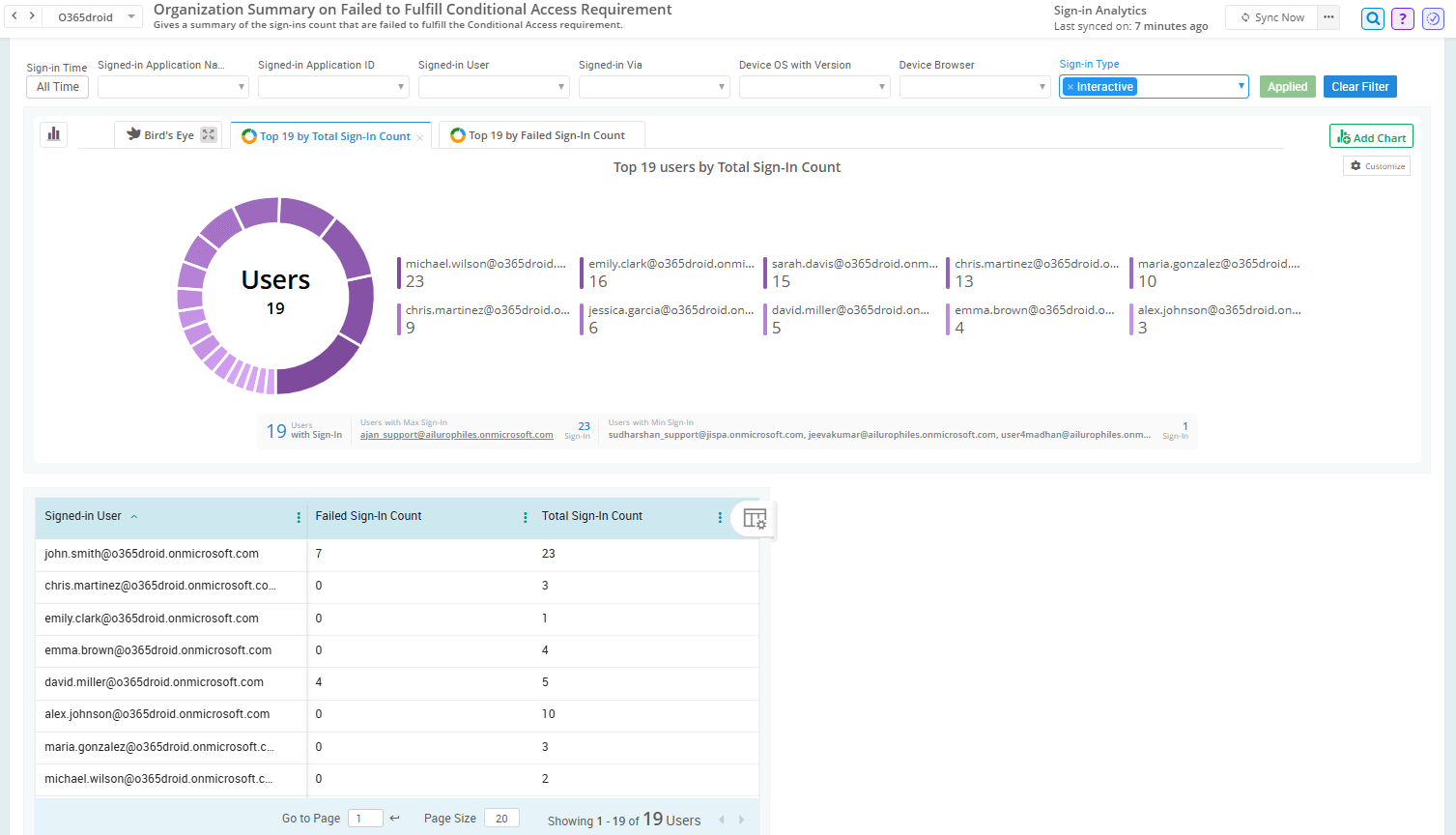Click the bar chart icon beside tabs

click(x=54, y=134)
